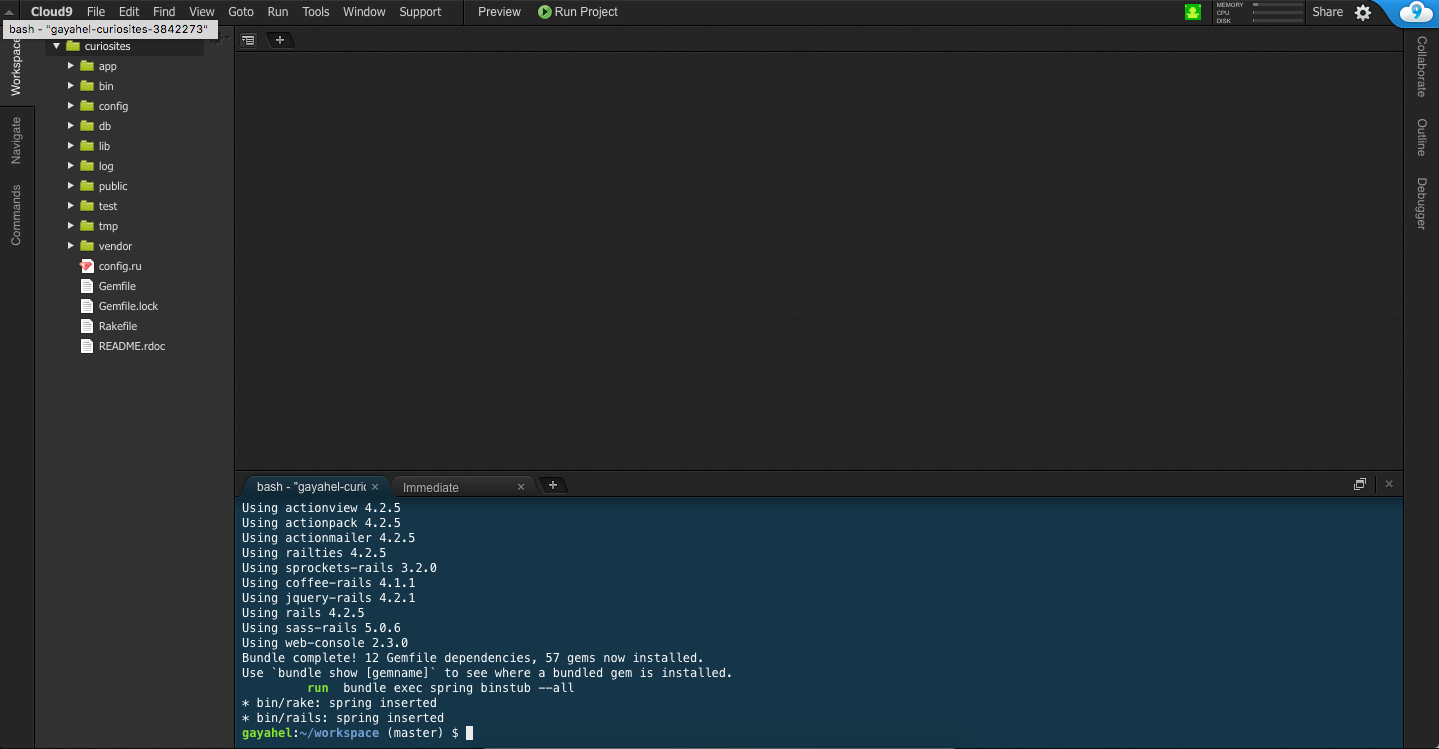
Task: Click the CPU usage bar
Action: [1278, 12]
